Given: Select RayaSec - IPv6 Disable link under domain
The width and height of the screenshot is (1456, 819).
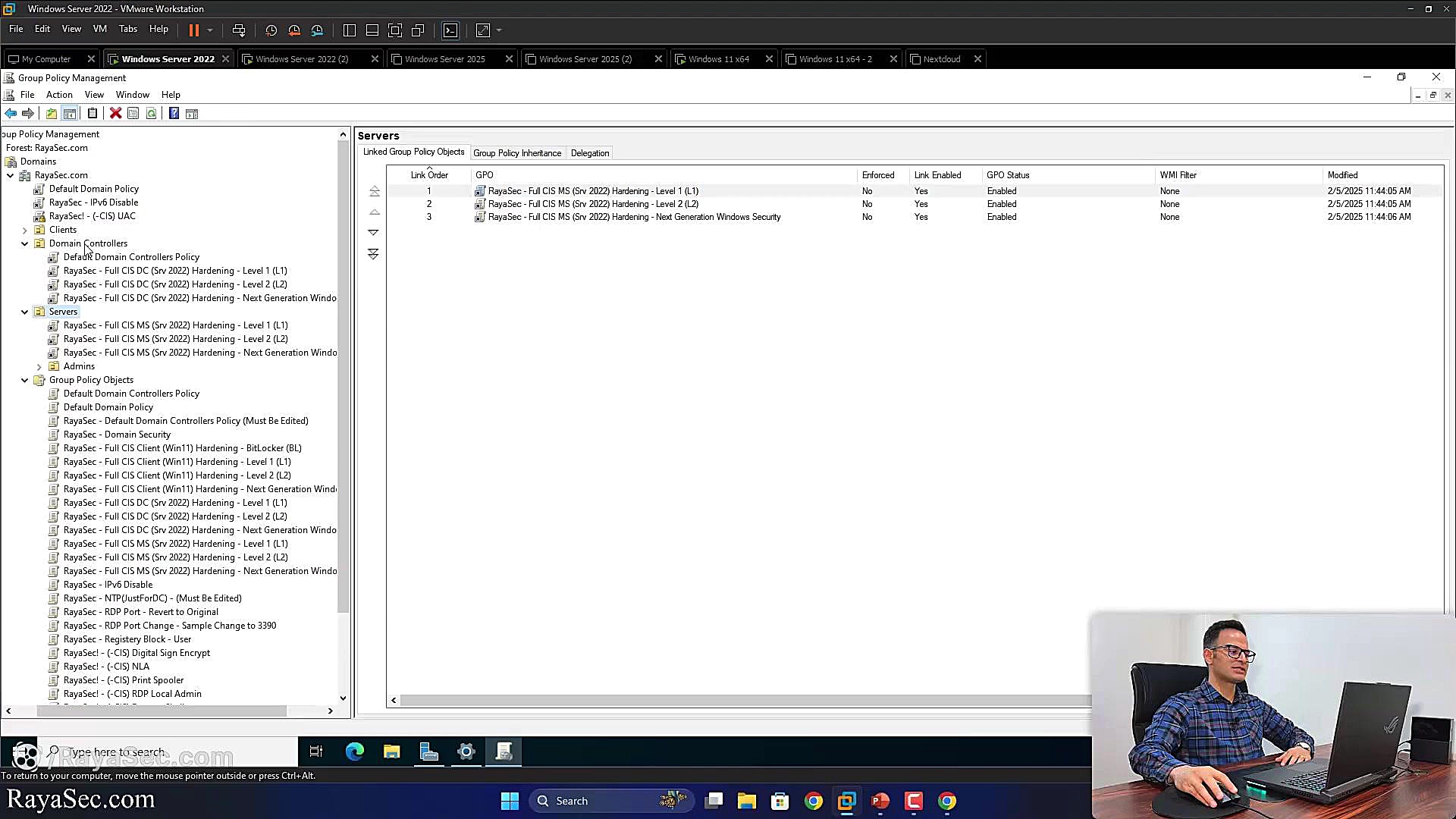Looking at the screenshot, I should coord(93,202).
